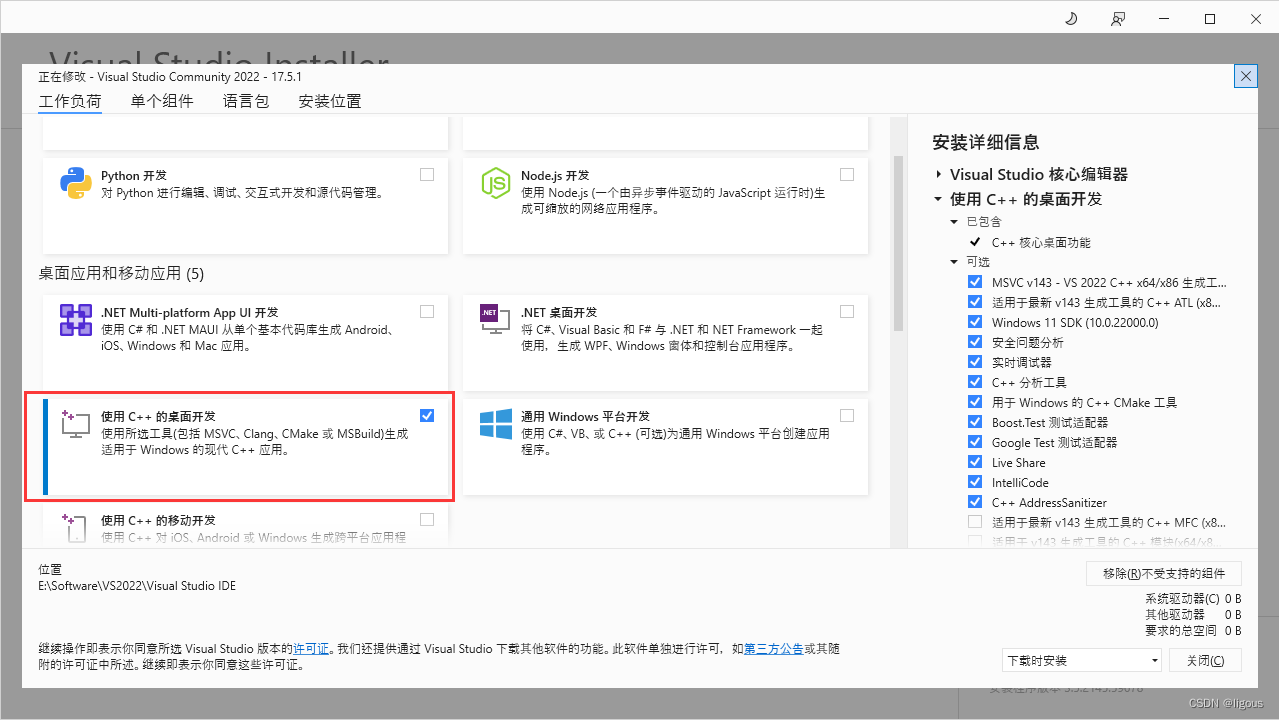Uncheck the Boost.Test 测试适配器 option
Viewport: 1279px width, 720px height.
975,422
